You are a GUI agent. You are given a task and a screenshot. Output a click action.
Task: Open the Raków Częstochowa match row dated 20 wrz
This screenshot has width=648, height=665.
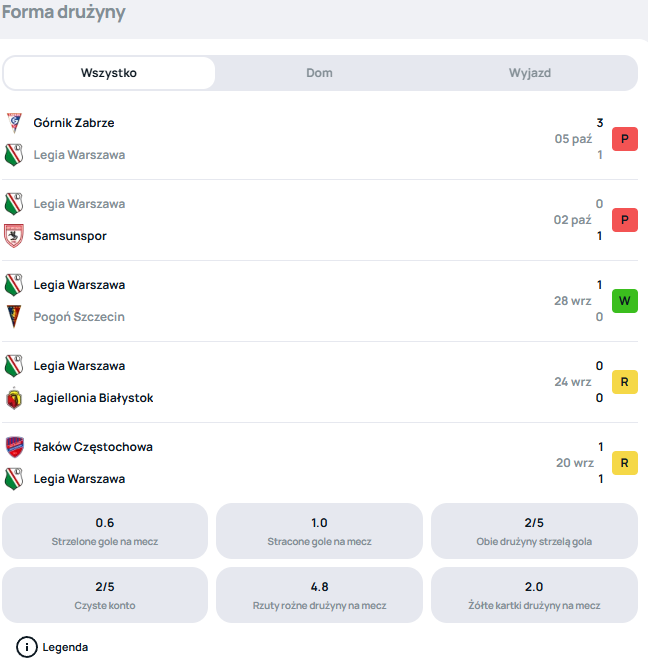point(300,463)
